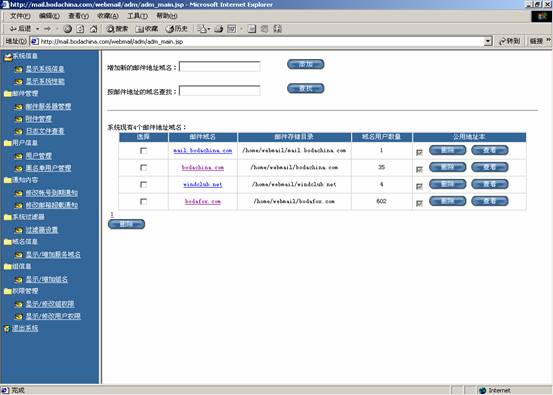553x395 pixels.
Task: Open the Back button history dropdown arrow
Action: [37, 29]
